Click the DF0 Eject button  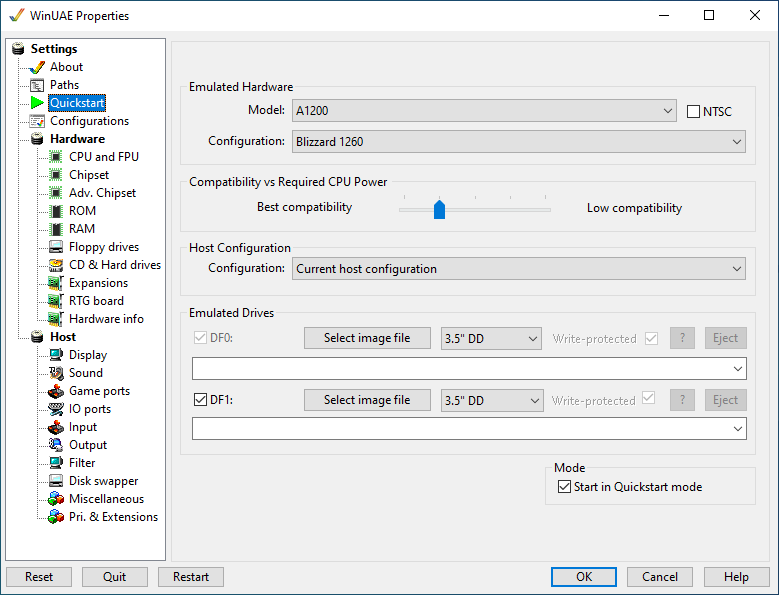[x=725, y=338]
